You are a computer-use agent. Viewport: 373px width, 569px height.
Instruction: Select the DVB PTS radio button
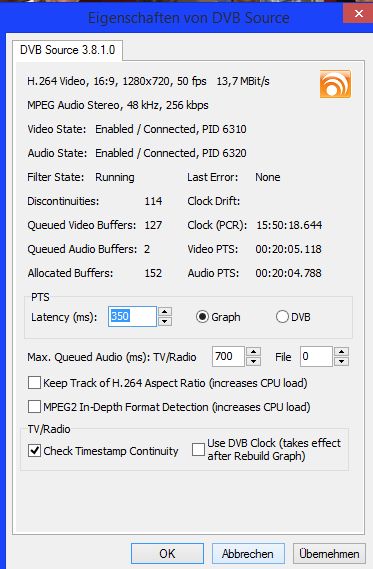click(282, 317)
